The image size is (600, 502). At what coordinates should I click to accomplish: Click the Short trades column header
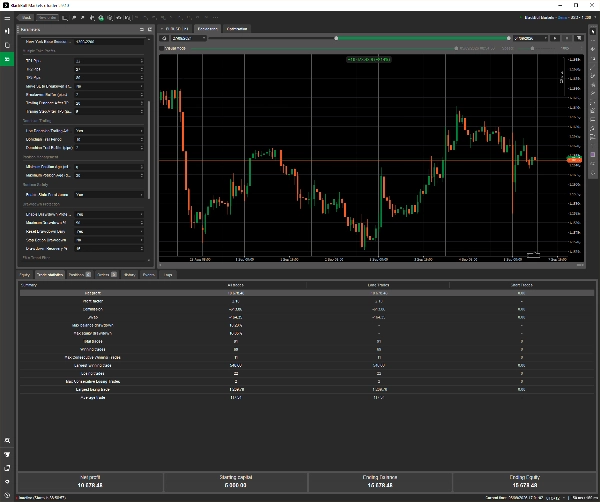(522, 285)
